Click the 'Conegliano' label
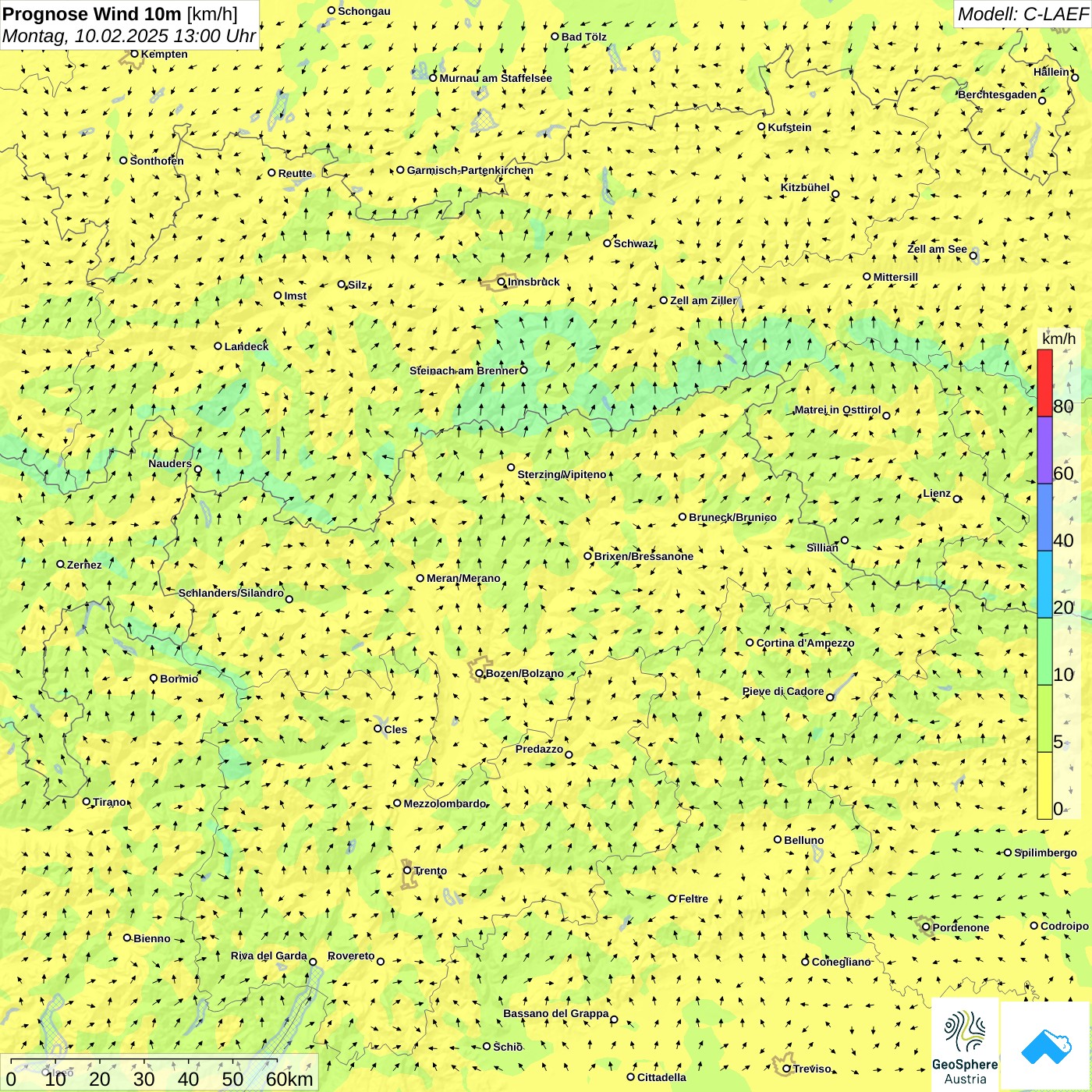 [841, 962]
